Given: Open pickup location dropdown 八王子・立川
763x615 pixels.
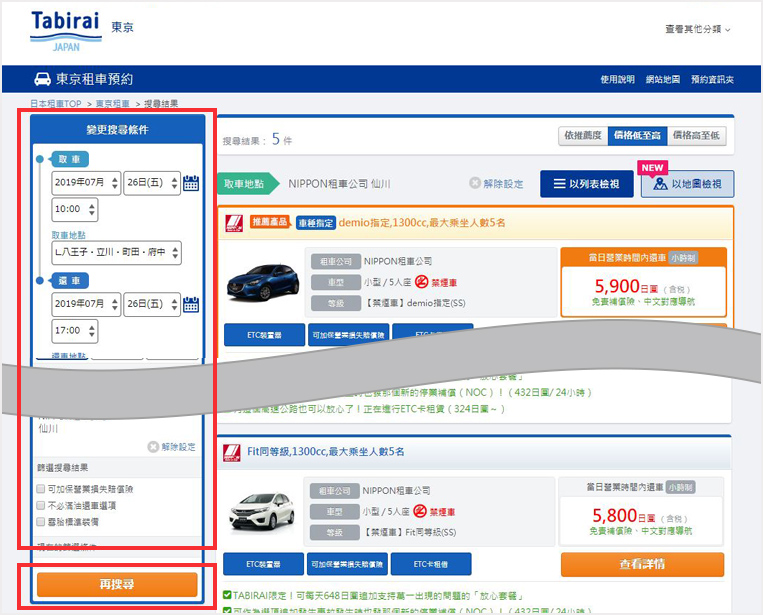Looking at the screenshot, I should tap(116, 253).
